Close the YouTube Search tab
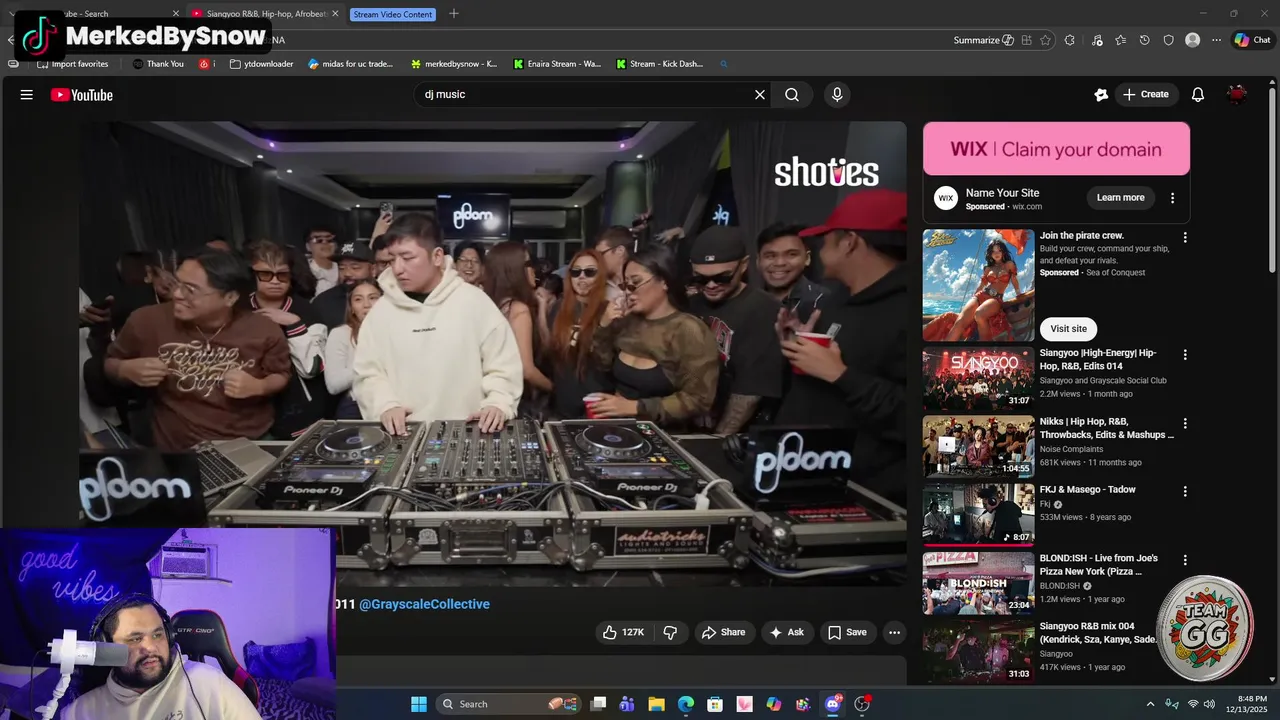The image size is (1280, 720). click(x=176, y=14)
